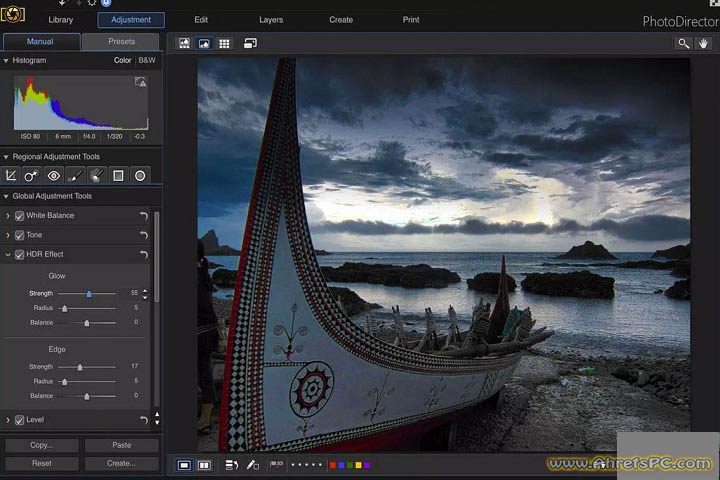Select the Zoom magnifier tool
The height and width of the screenshot is (480, 720).
(x=684, y=43)
